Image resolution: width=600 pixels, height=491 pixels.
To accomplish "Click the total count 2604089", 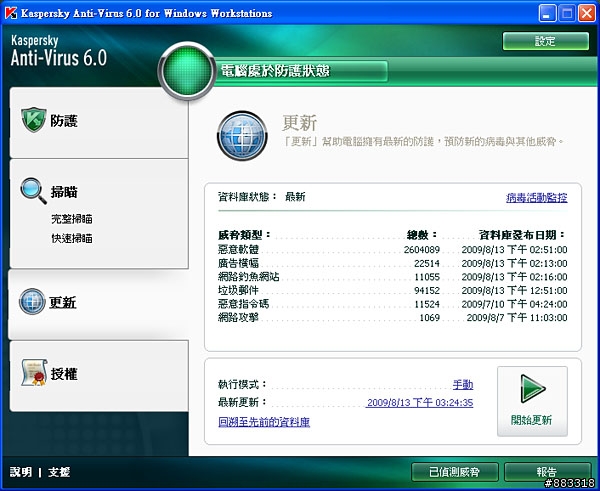I will coord(422,250).
